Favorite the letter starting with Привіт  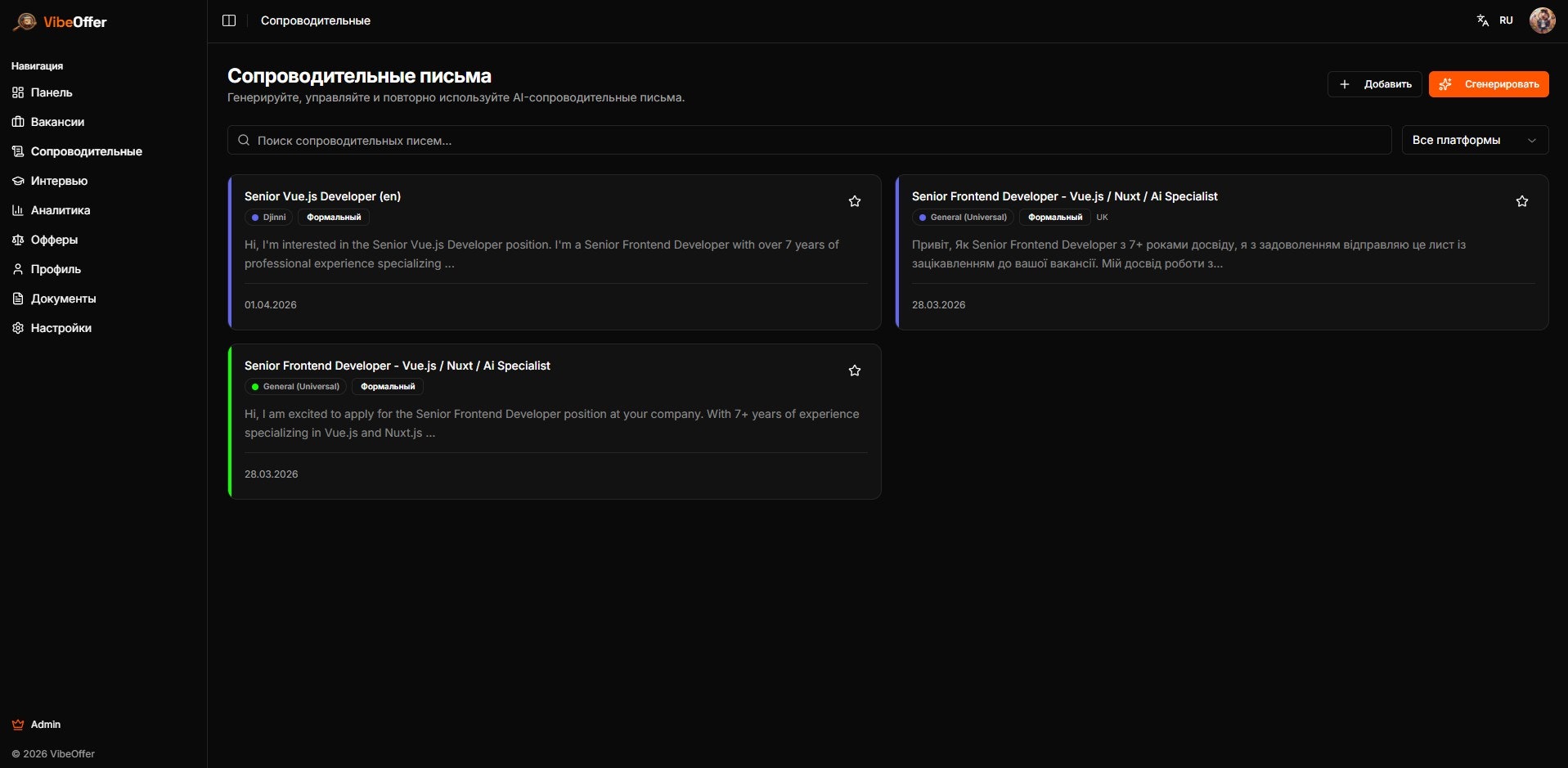(x=1522, y=201)
